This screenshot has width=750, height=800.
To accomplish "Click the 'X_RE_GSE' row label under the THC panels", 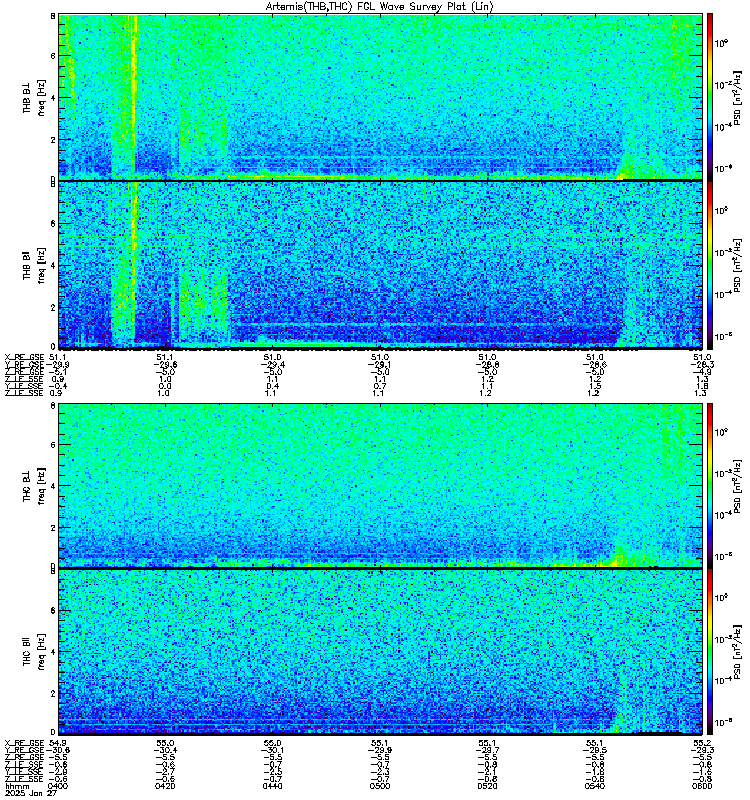I will click(x=24, y=743).
